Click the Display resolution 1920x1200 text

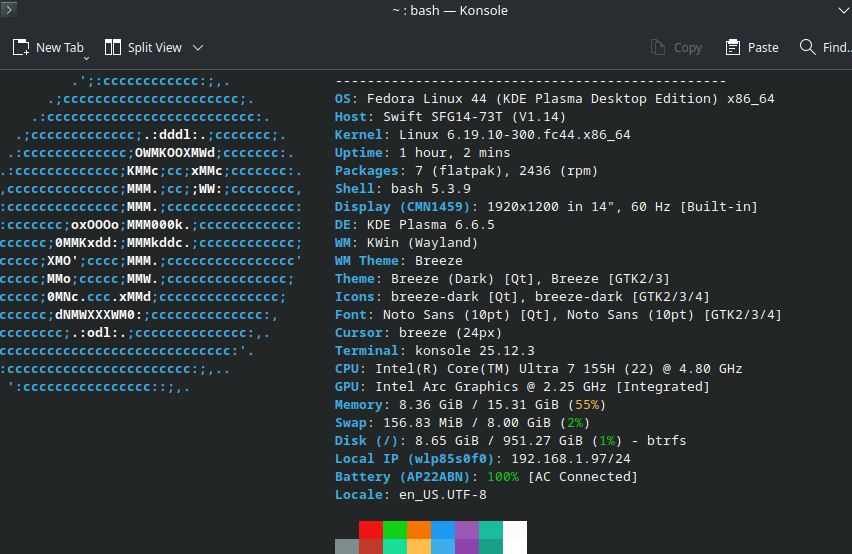[x=523, y=206]
